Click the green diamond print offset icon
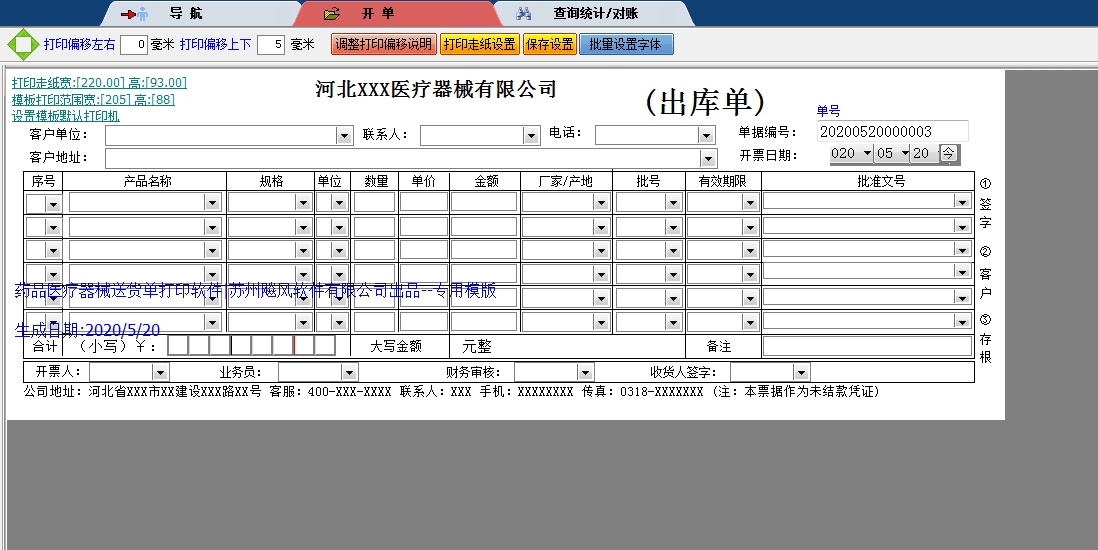The height and width of the screenshot is (550, 1098). tap(22, 45)
